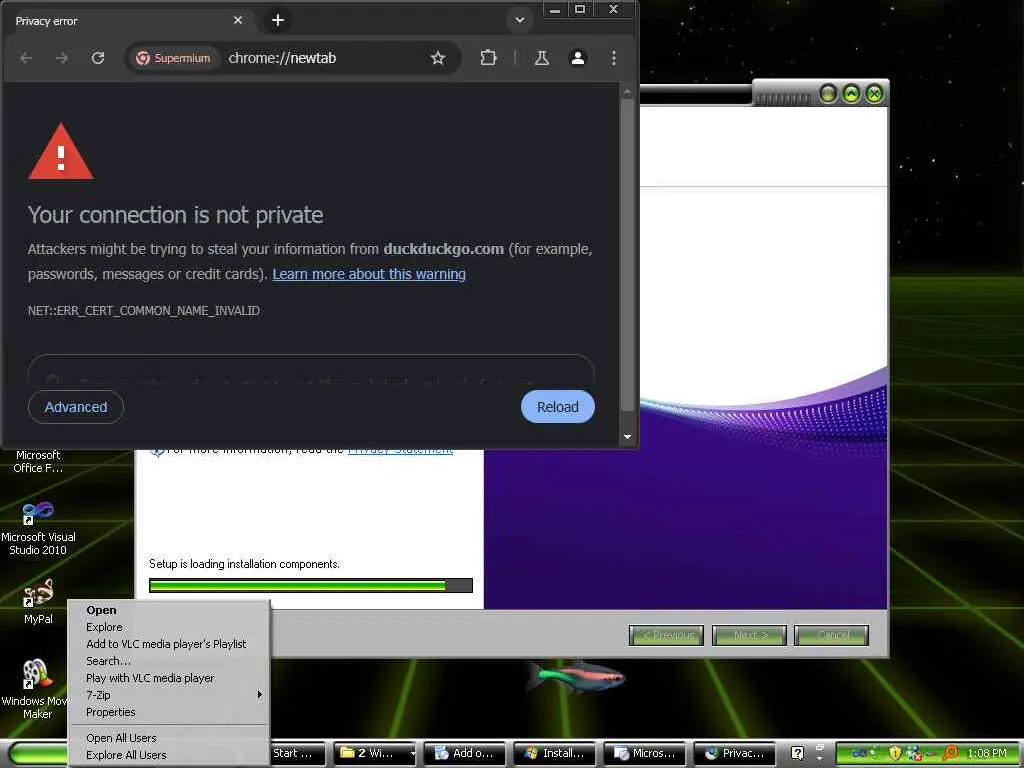The image size is (1024, 768).
Task: Open Learn more about this warning link
Action: click(x=369, y=274)
